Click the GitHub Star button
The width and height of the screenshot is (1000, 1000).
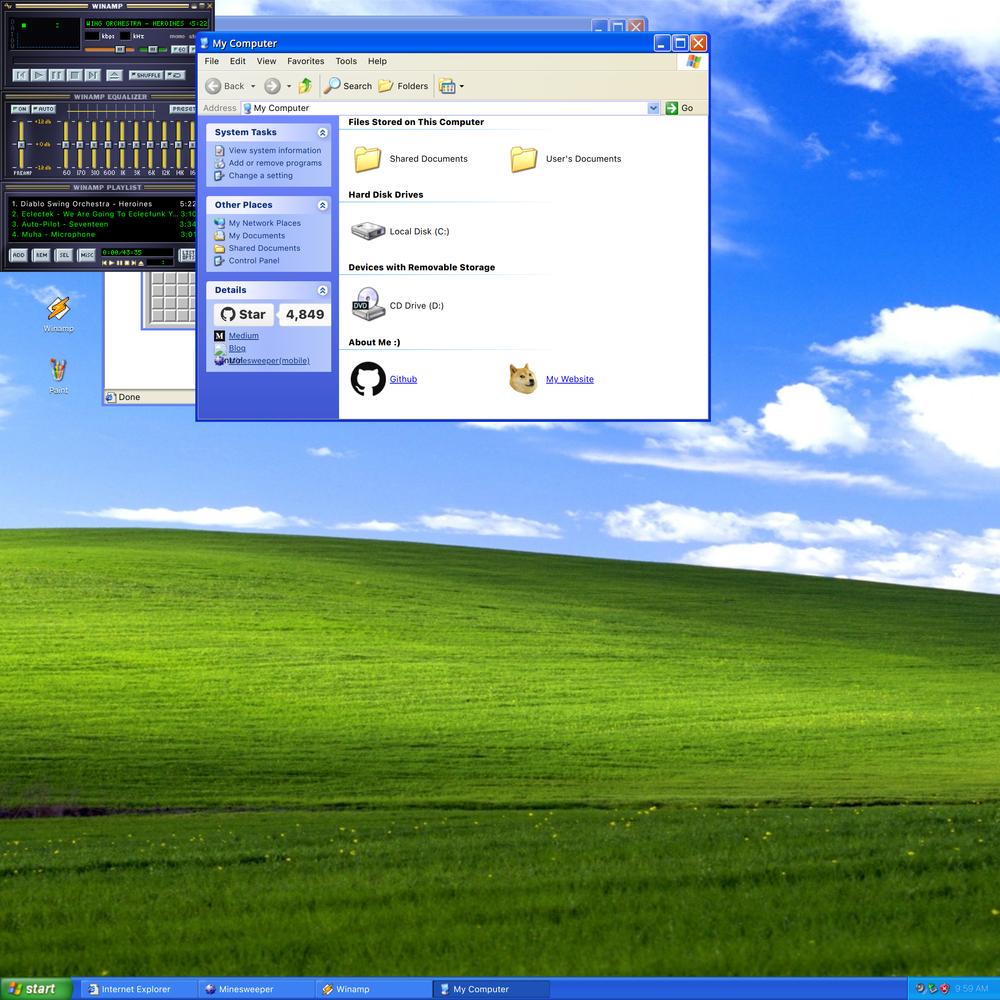click(x=243, y=314)
